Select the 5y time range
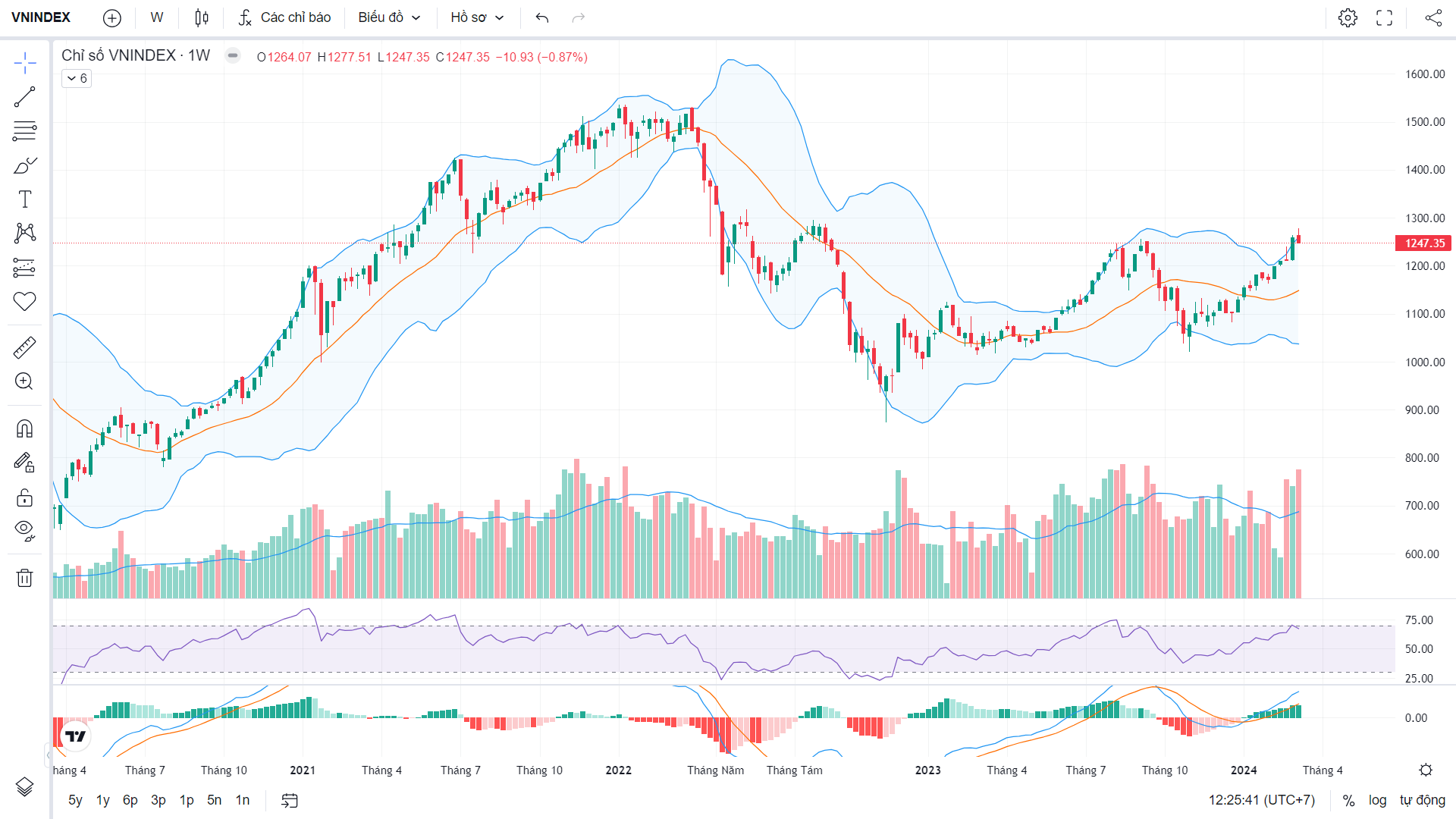1456x819 pixels. [75, 800]
